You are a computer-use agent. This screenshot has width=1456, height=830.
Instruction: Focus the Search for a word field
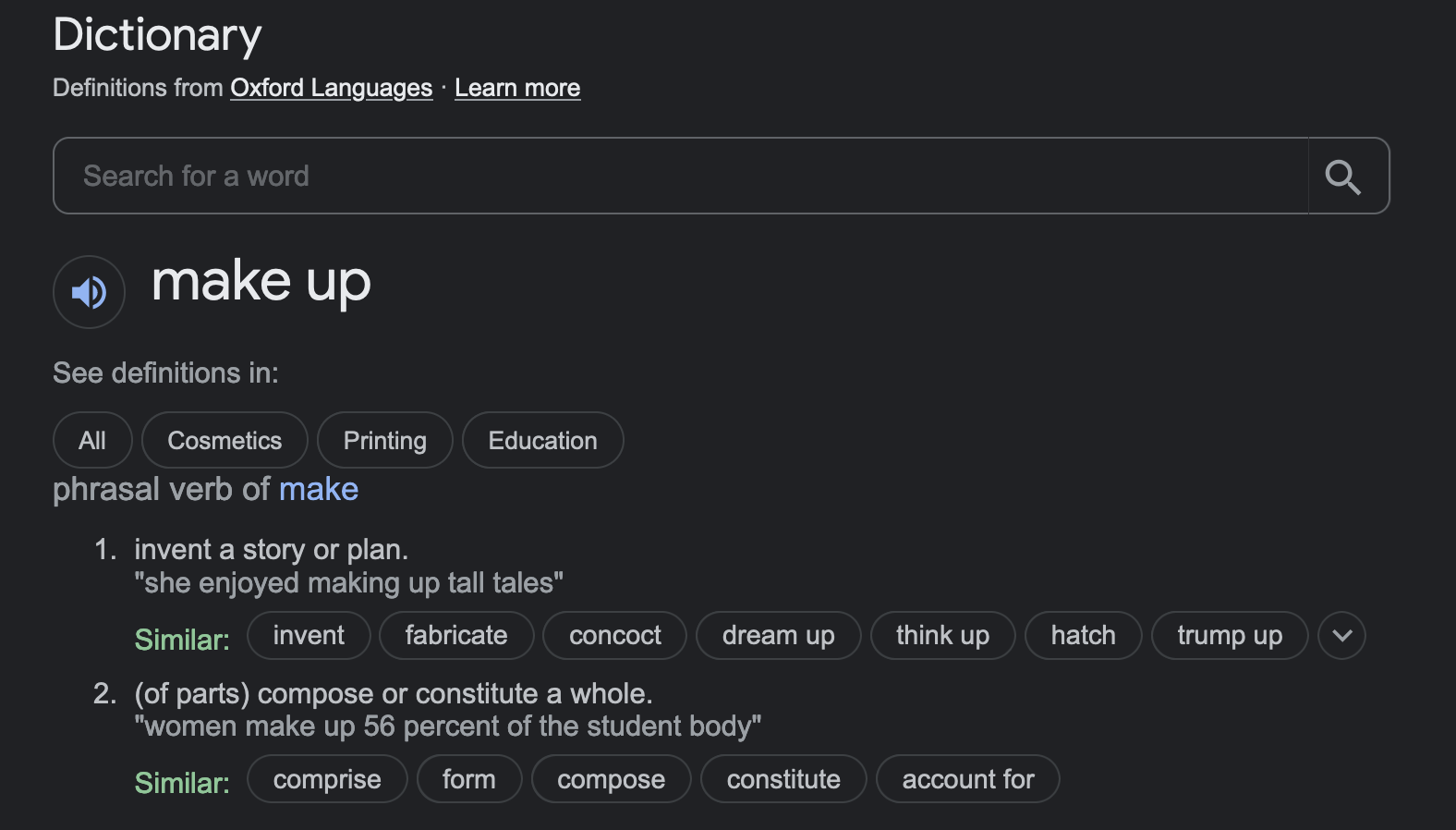pyautogui.click(x=681, y=176)
